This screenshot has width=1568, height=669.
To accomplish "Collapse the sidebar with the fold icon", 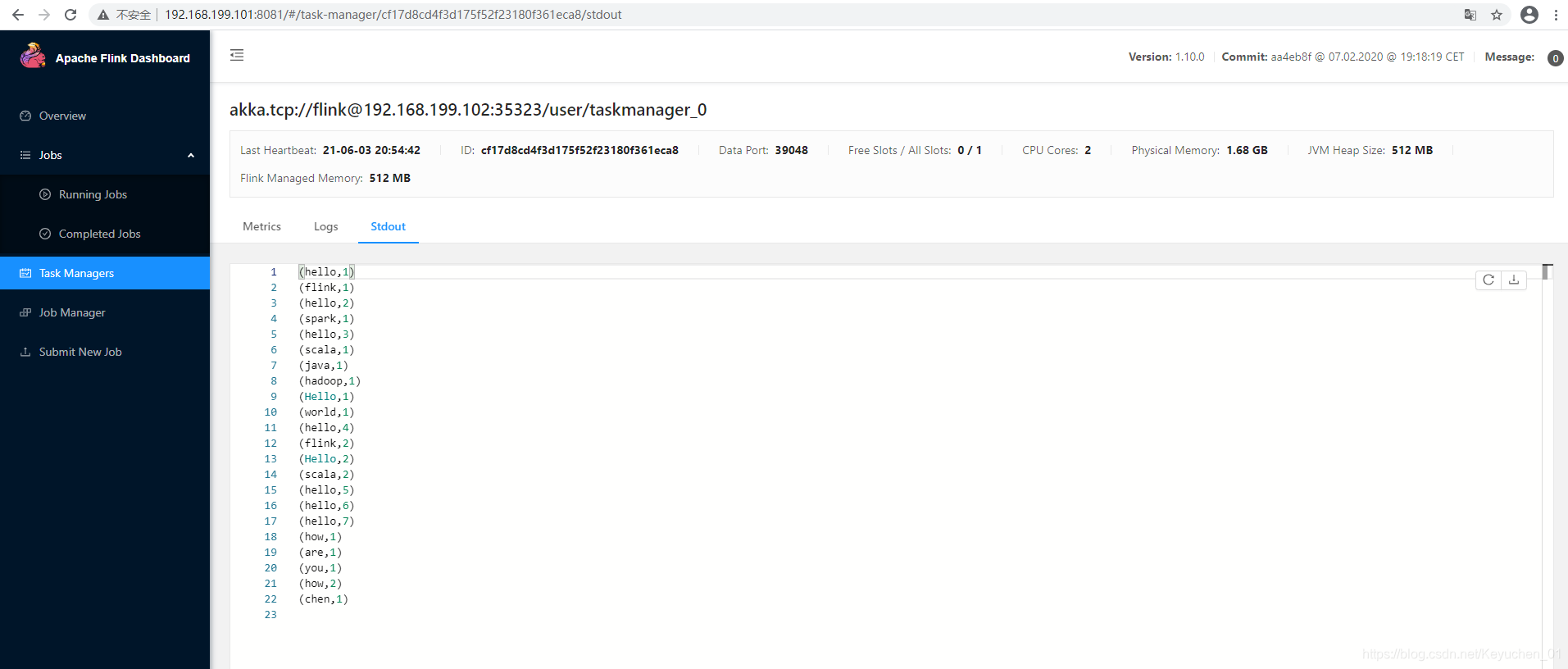I will [x=237, y=55].
